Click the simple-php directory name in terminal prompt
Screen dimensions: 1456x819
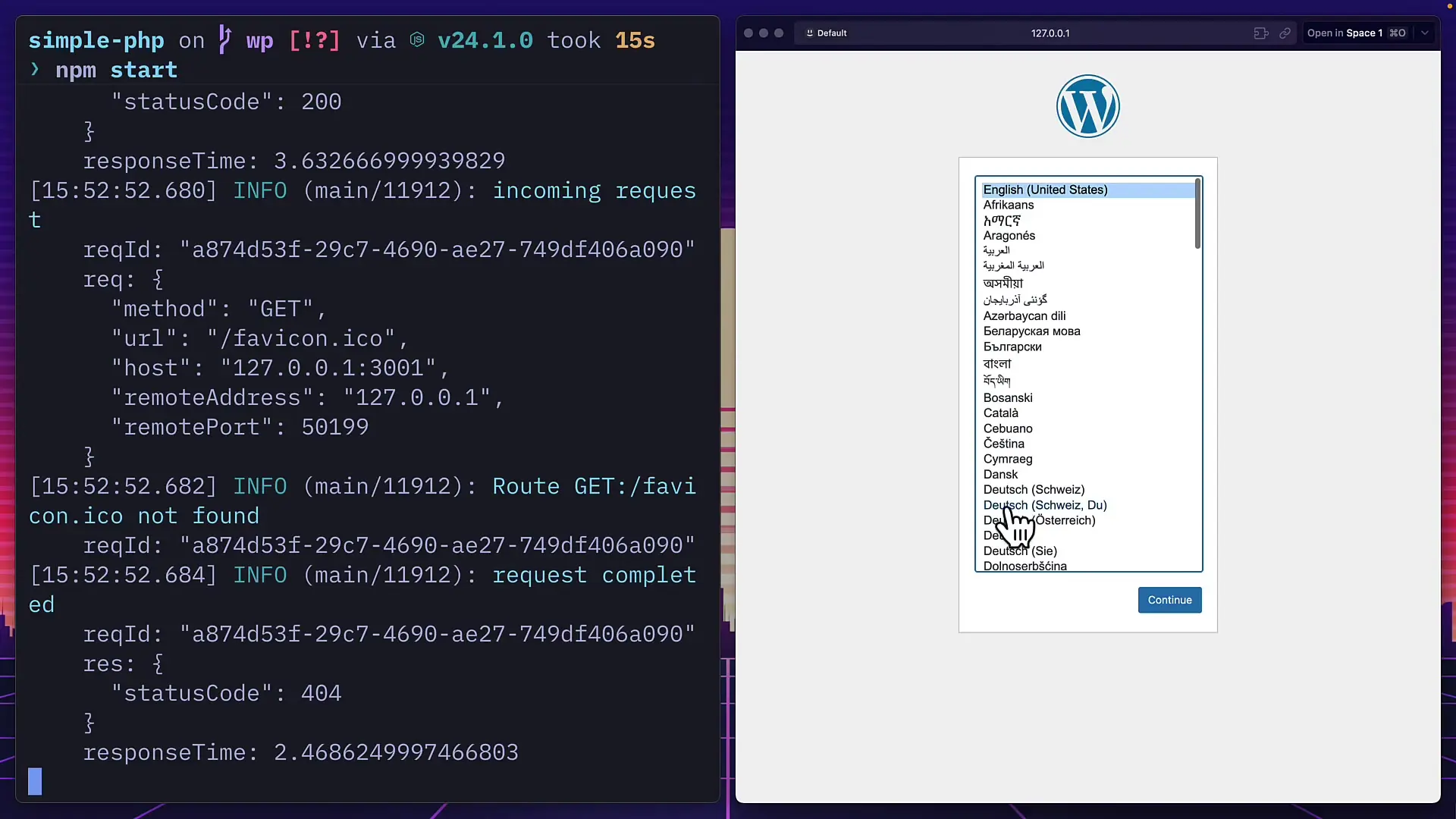(96, 40)
